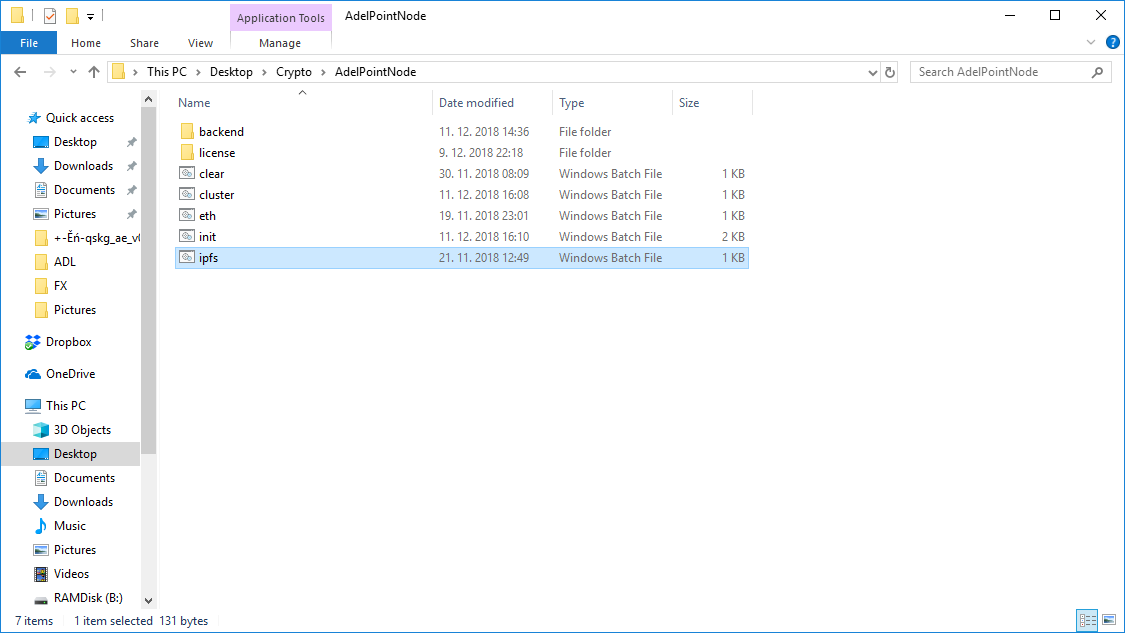Open Dropbox in navigation pane

click(x=68, y=342)
